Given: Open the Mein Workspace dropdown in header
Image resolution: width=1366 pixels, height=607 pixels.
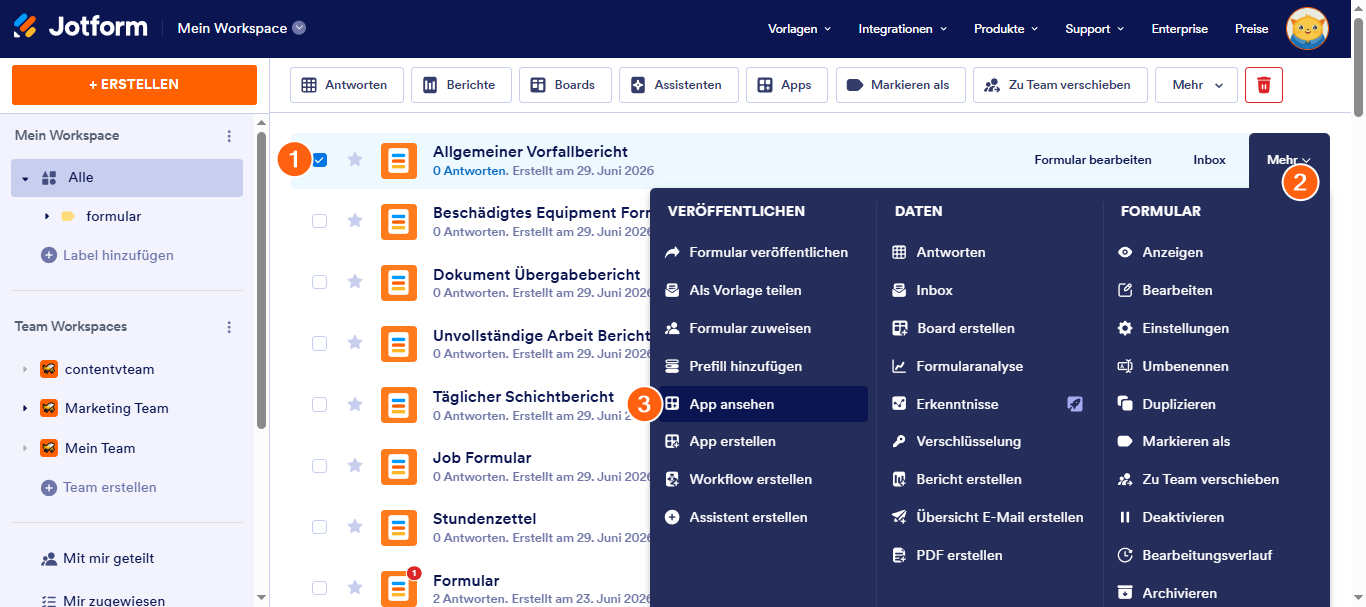Looking at the screenshot, I should (x=241, y=28).
